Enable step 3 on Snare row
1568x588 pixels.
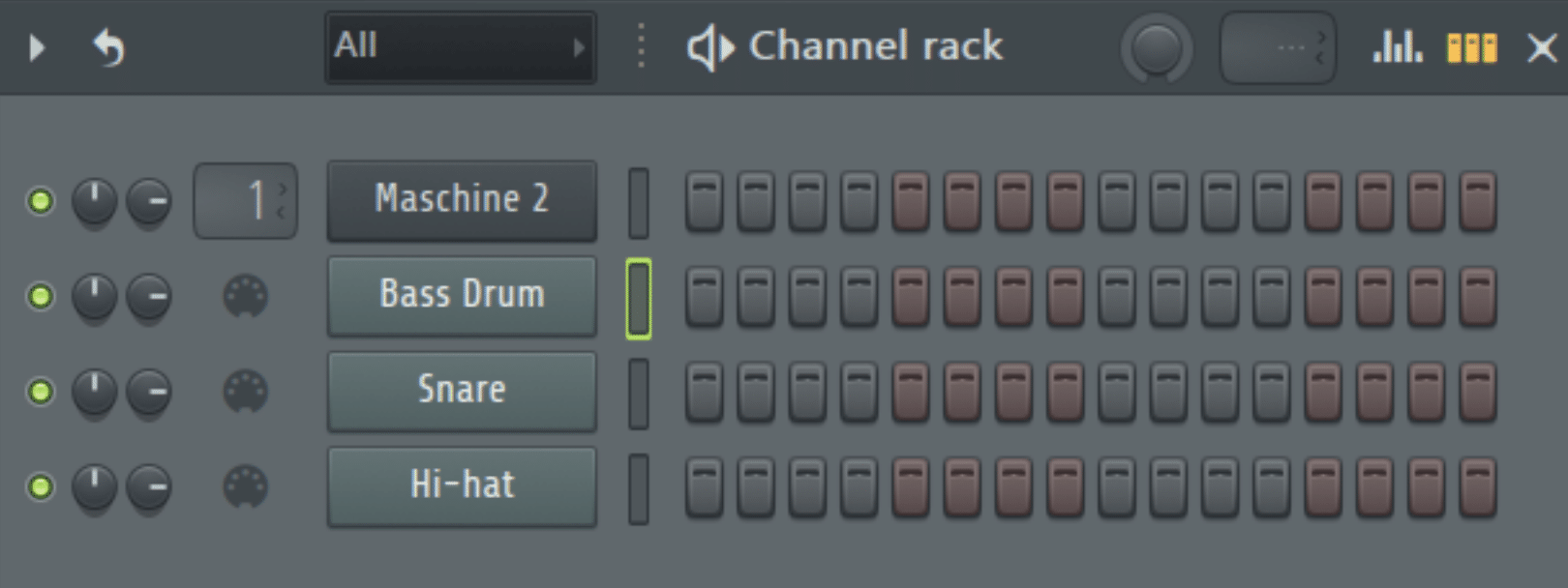pyautogui.click(x=807, y=392)
